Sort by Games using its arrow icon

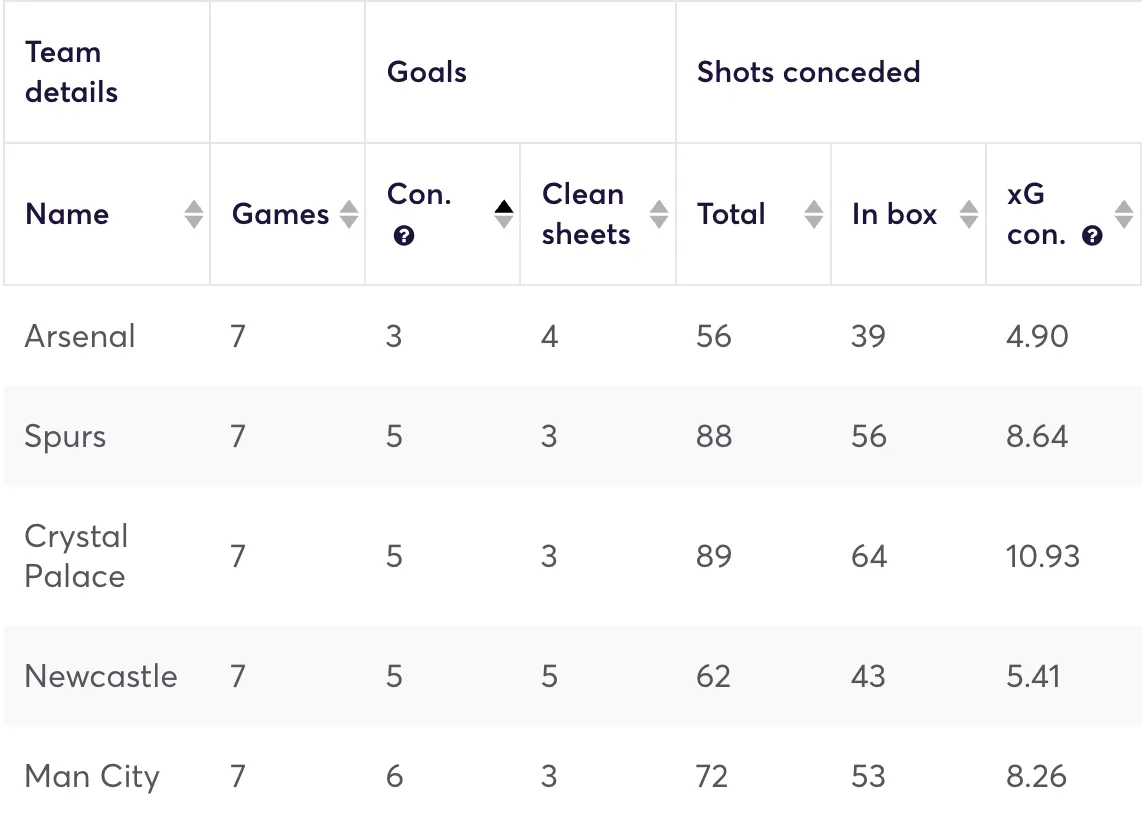(349, 214)
